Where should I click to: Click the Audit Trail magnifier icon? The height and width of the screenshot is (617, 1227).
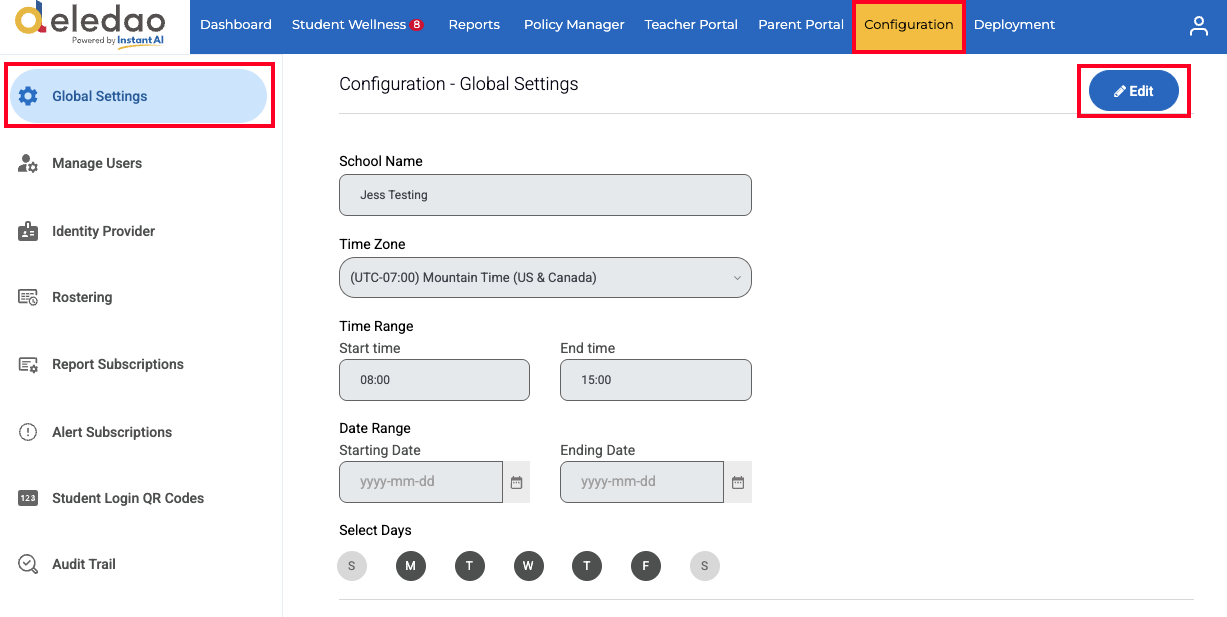(28, 564)
